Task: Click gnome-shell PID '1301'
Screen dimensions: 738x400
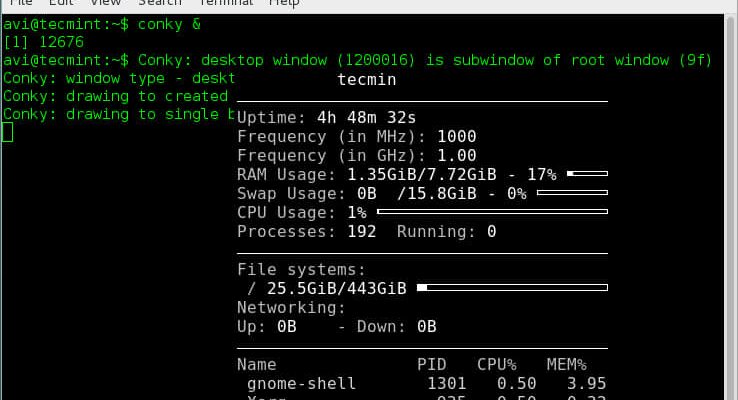Action: tap(447, 384)
